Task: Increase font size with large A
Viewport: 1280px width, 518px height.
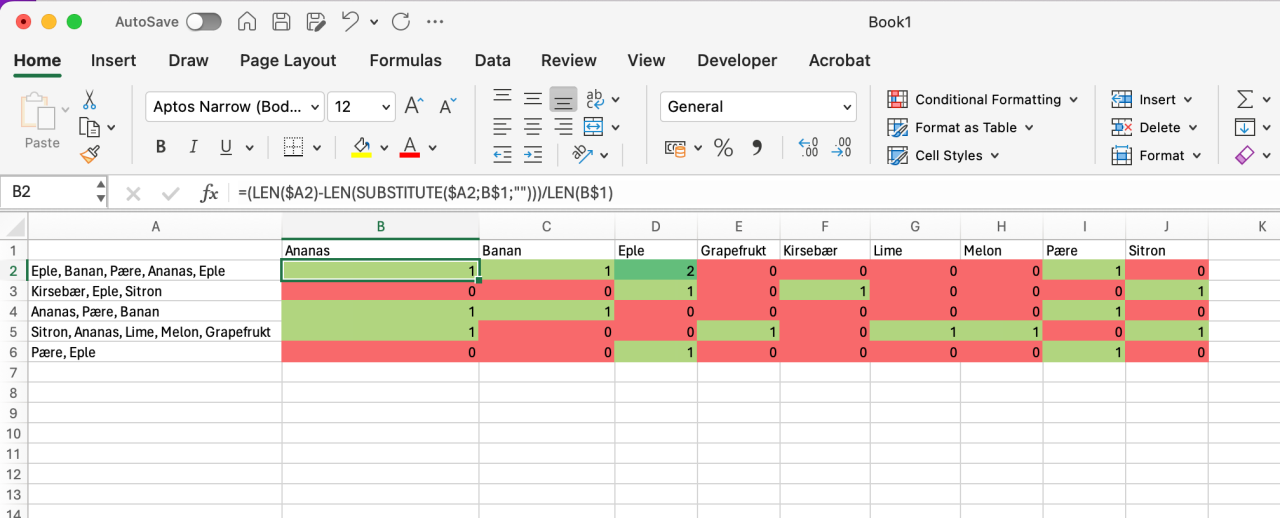Action: pos(413,106)
